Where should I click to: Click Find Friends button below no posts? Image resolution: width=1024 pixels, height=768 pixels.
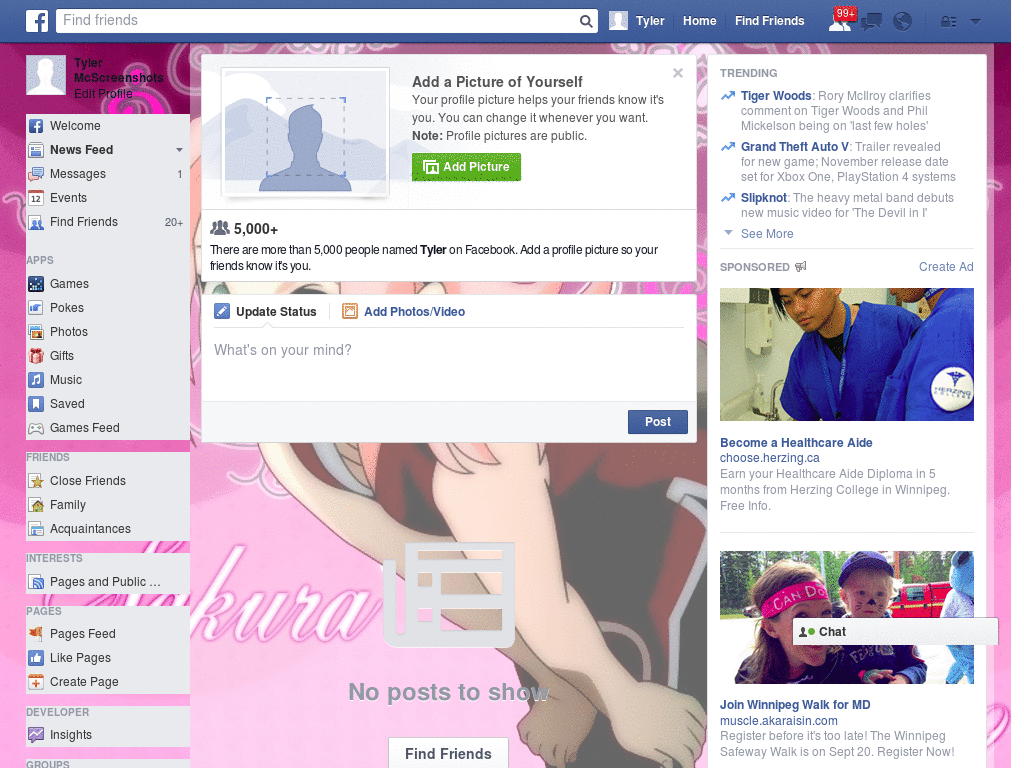pos(448,754)
